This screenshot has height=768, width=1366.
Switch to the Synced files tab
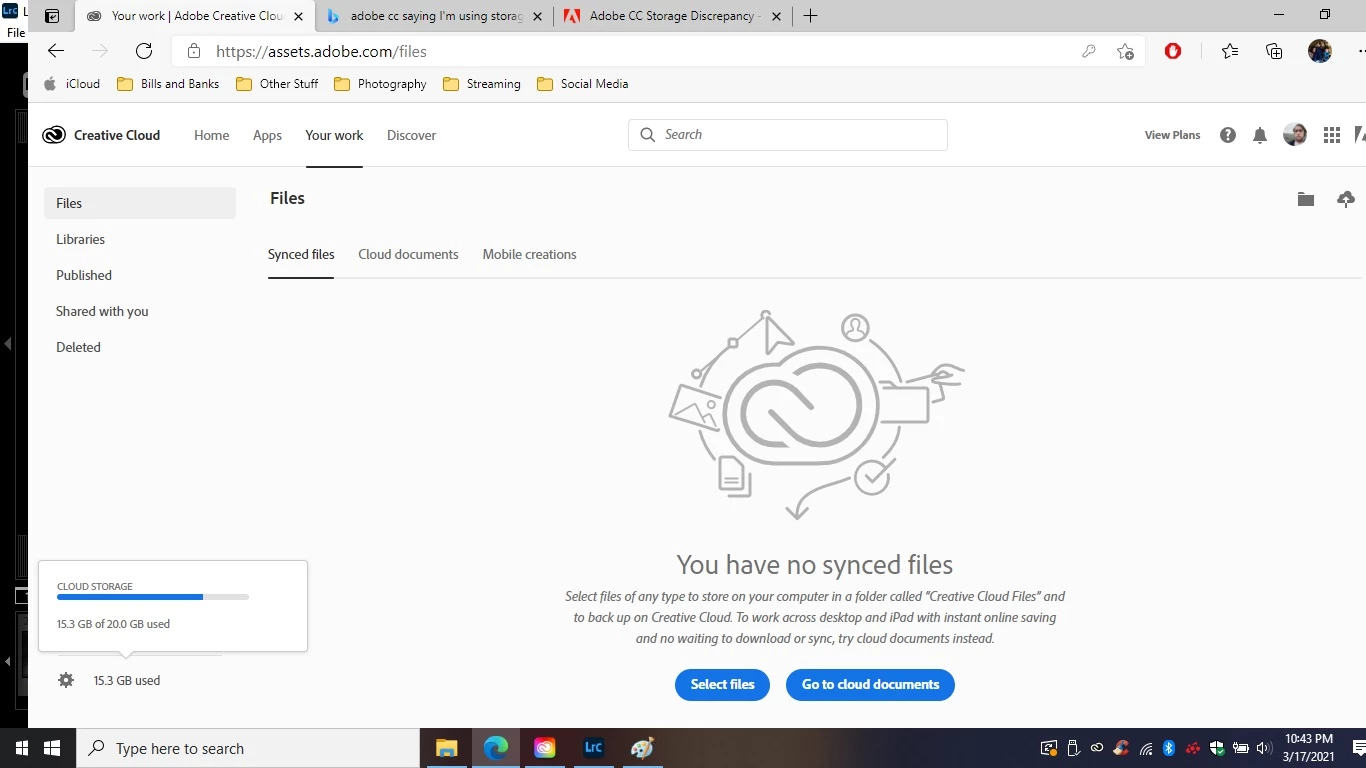point(301,254)
